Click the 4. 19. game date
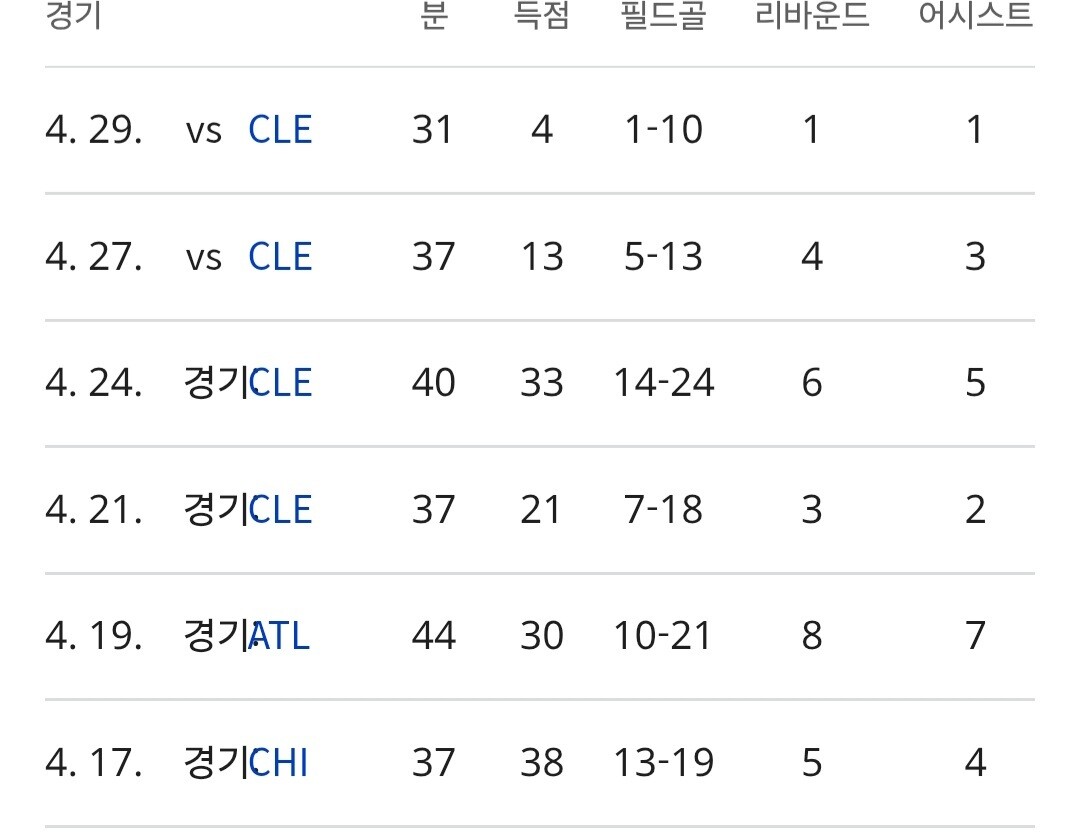1080x837 pixels. coord(94,636)
